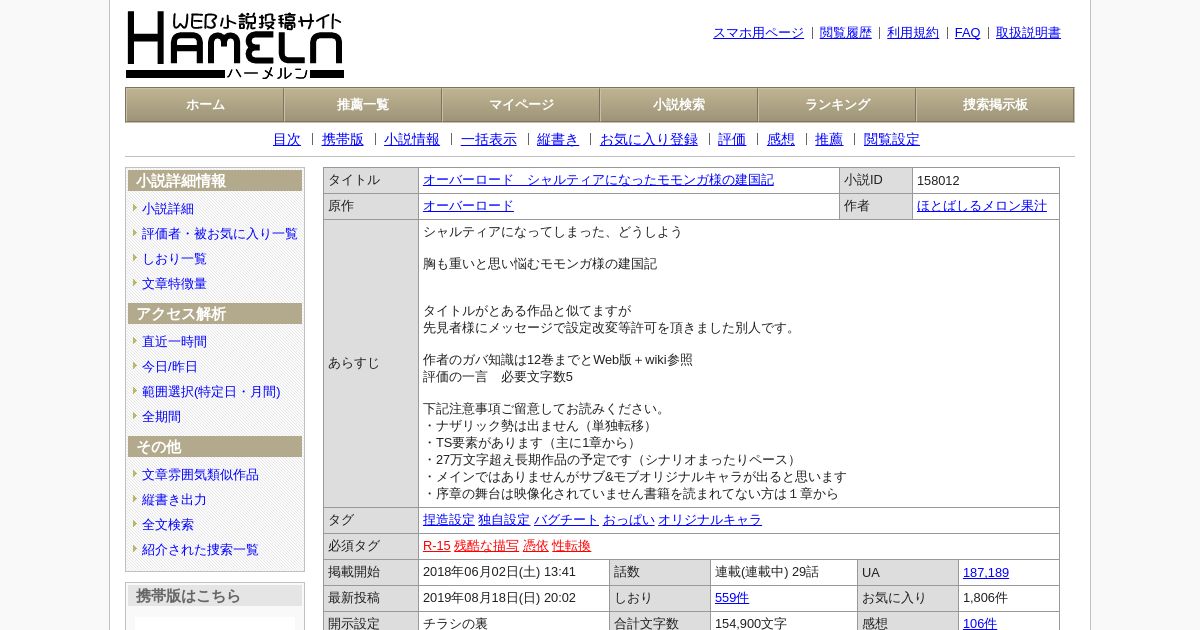Open the UA count 187,189 link

click(986, 573)
